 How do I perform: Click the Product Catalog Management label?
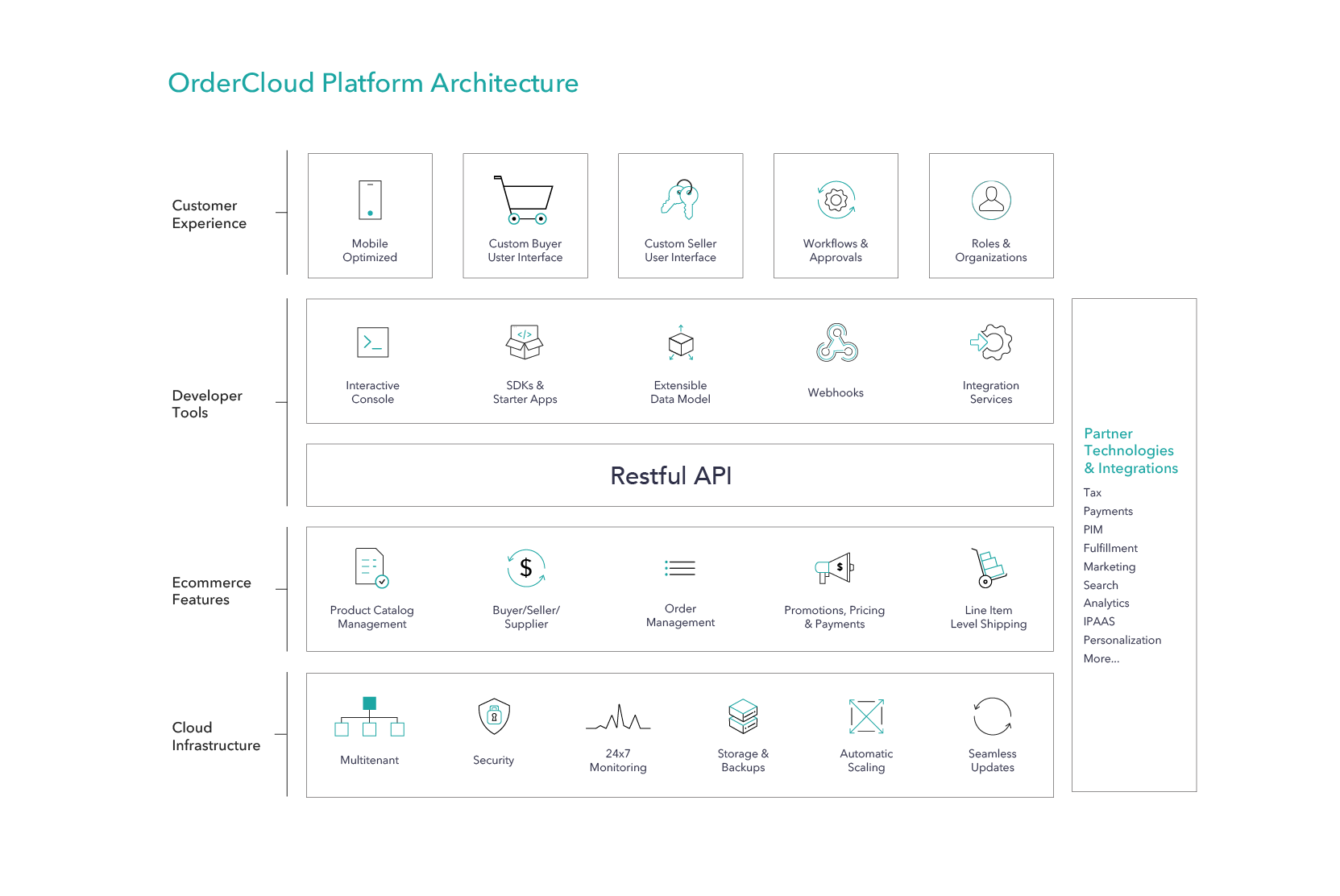(x=372, y=617)
